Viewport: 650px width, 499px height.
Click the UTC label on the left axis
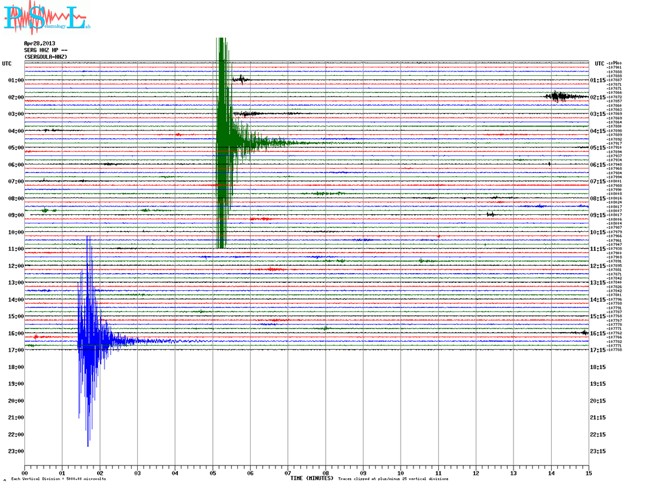pyautogui.click(x=7, y=63)
